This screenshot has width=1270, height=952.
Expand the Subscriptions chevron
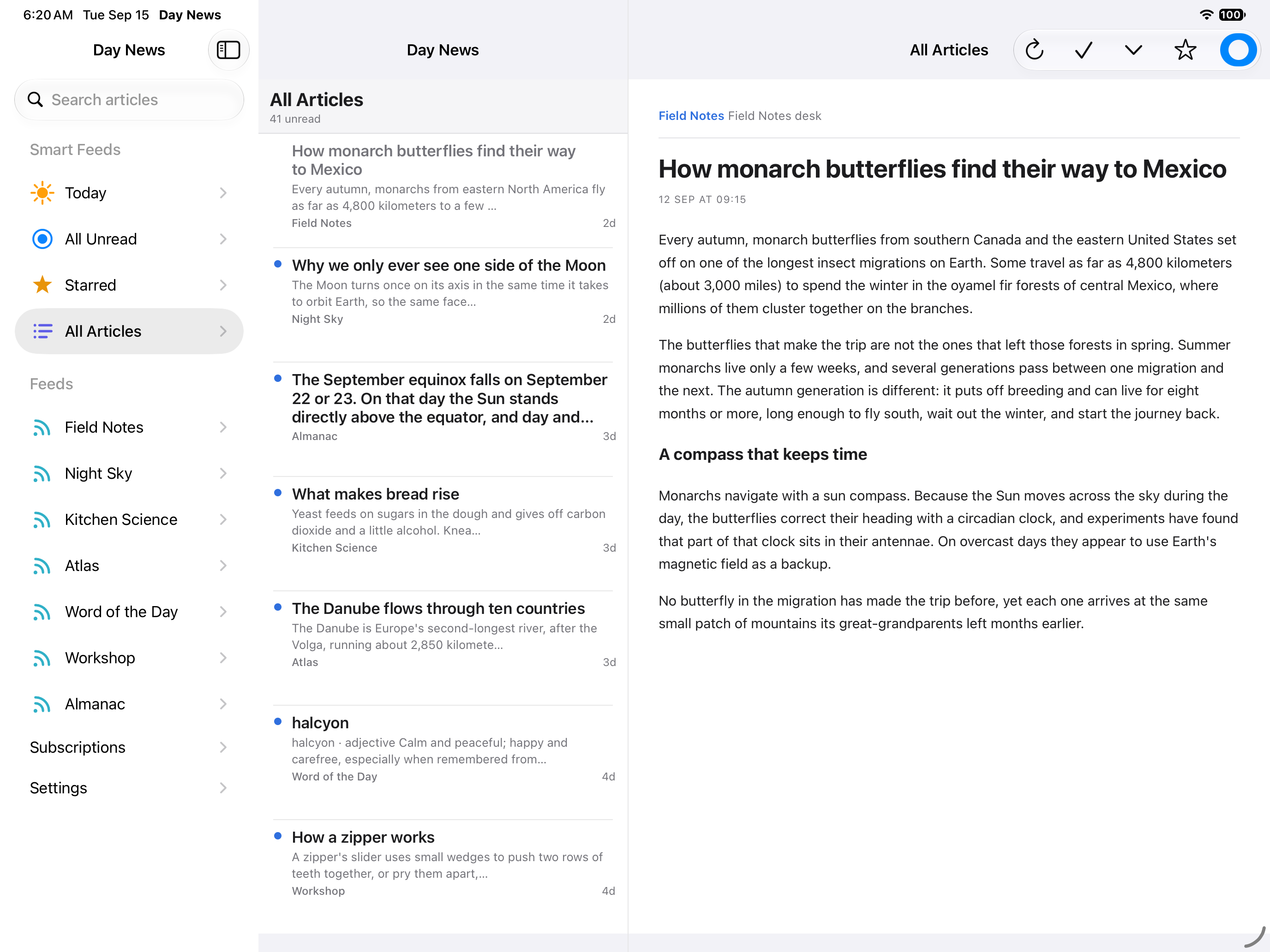point(223,747)
